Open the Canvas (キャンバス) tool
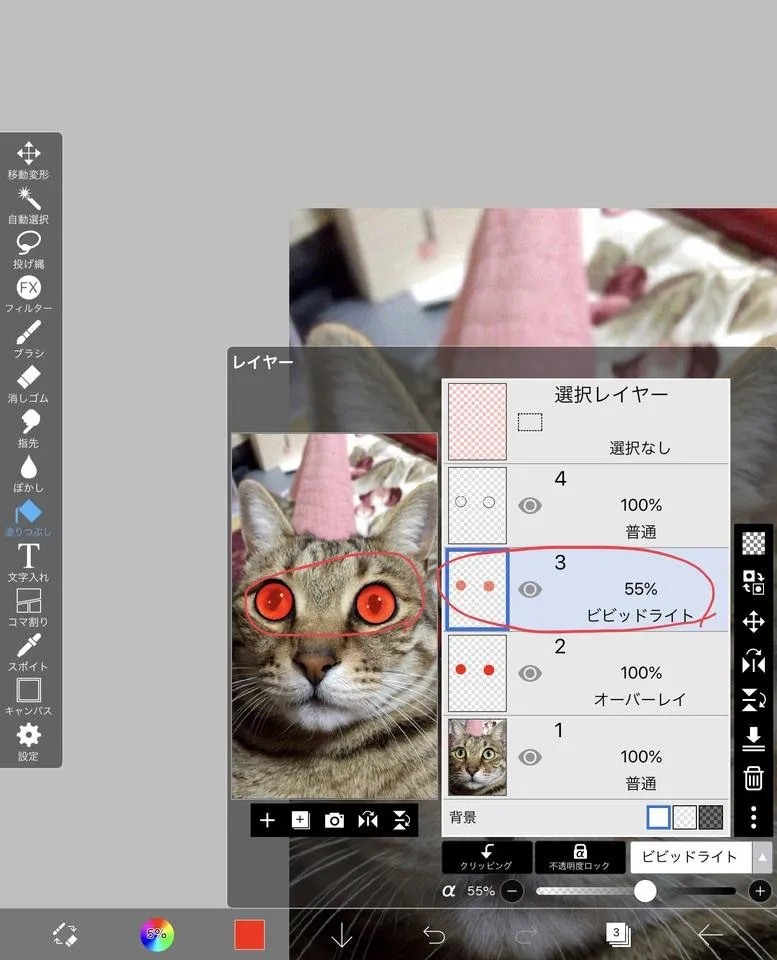 pyautogui.click(x=28, y=697)
